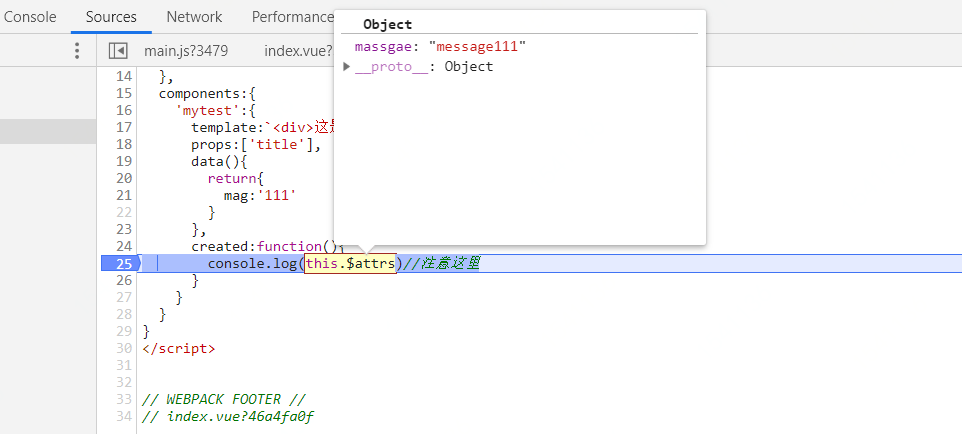Viewport: 962px width, 434px height.
Task: Select the main.js?3479 file tab
Action: coord(186,51)
